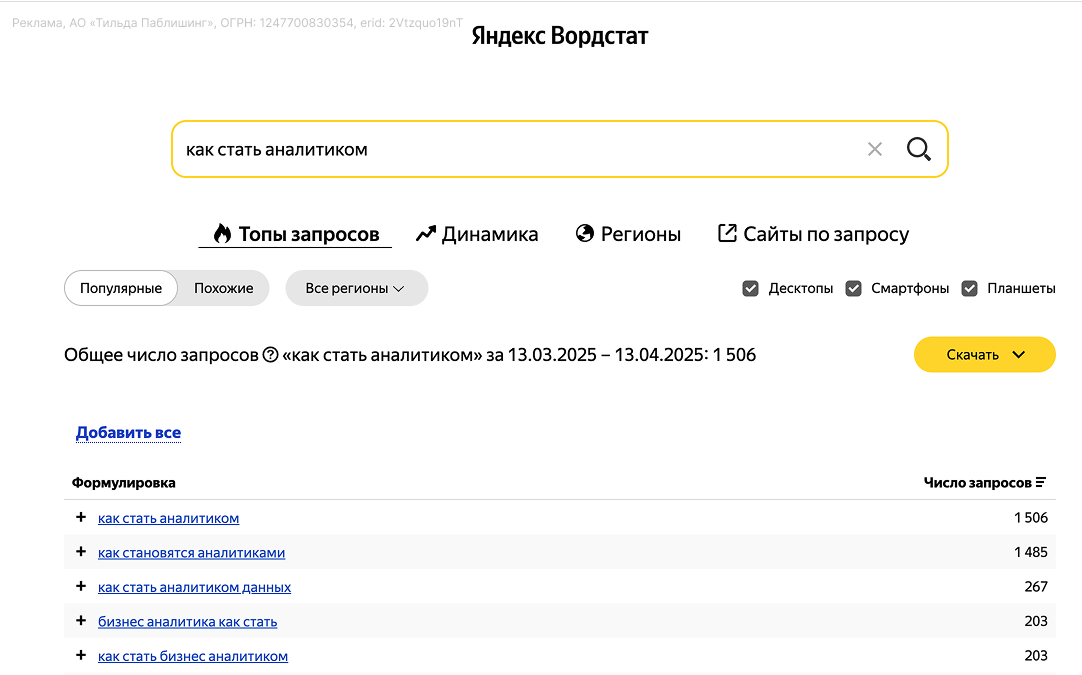Add 'как стать аналитиком' with plus icon
This screenshot has height=675, width=1082.
(81, 517)
